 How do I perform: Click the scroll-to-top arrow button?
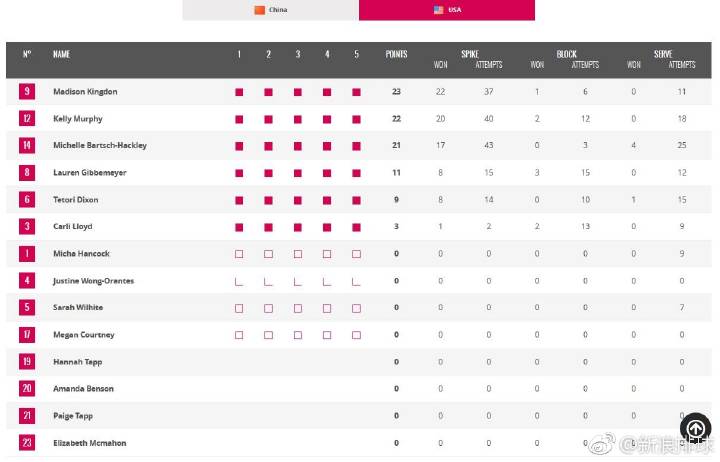click(696, 428)
